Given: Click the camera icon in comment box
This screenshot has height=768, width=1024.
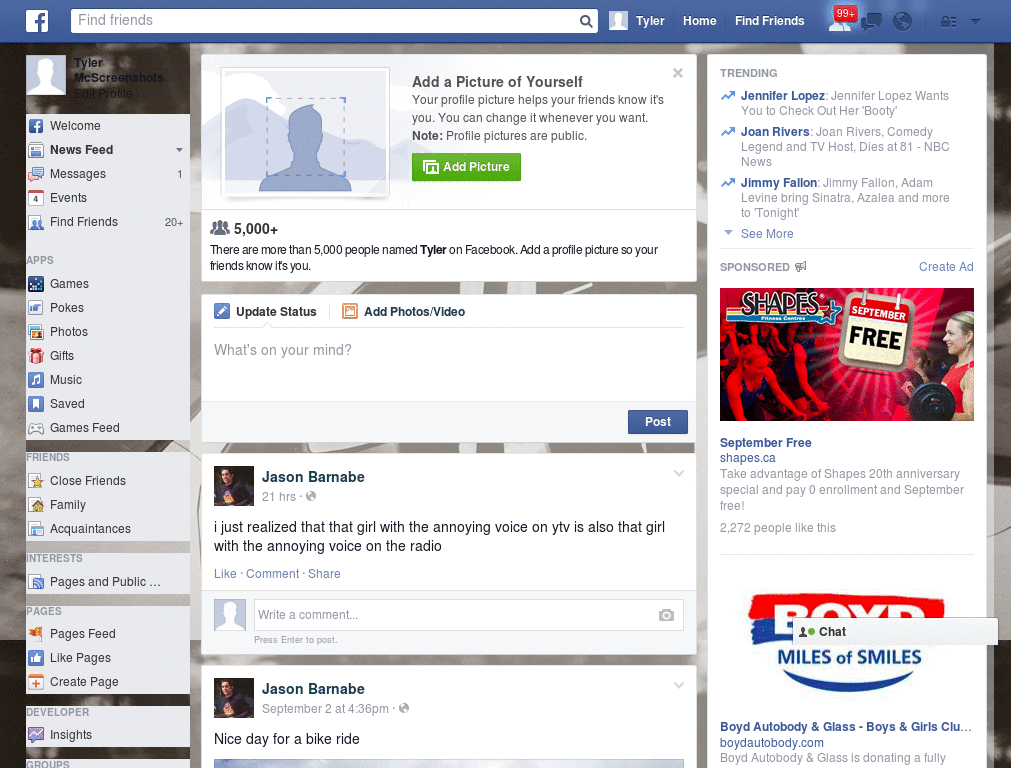Looking at the screenshot, I should point(666,615).
